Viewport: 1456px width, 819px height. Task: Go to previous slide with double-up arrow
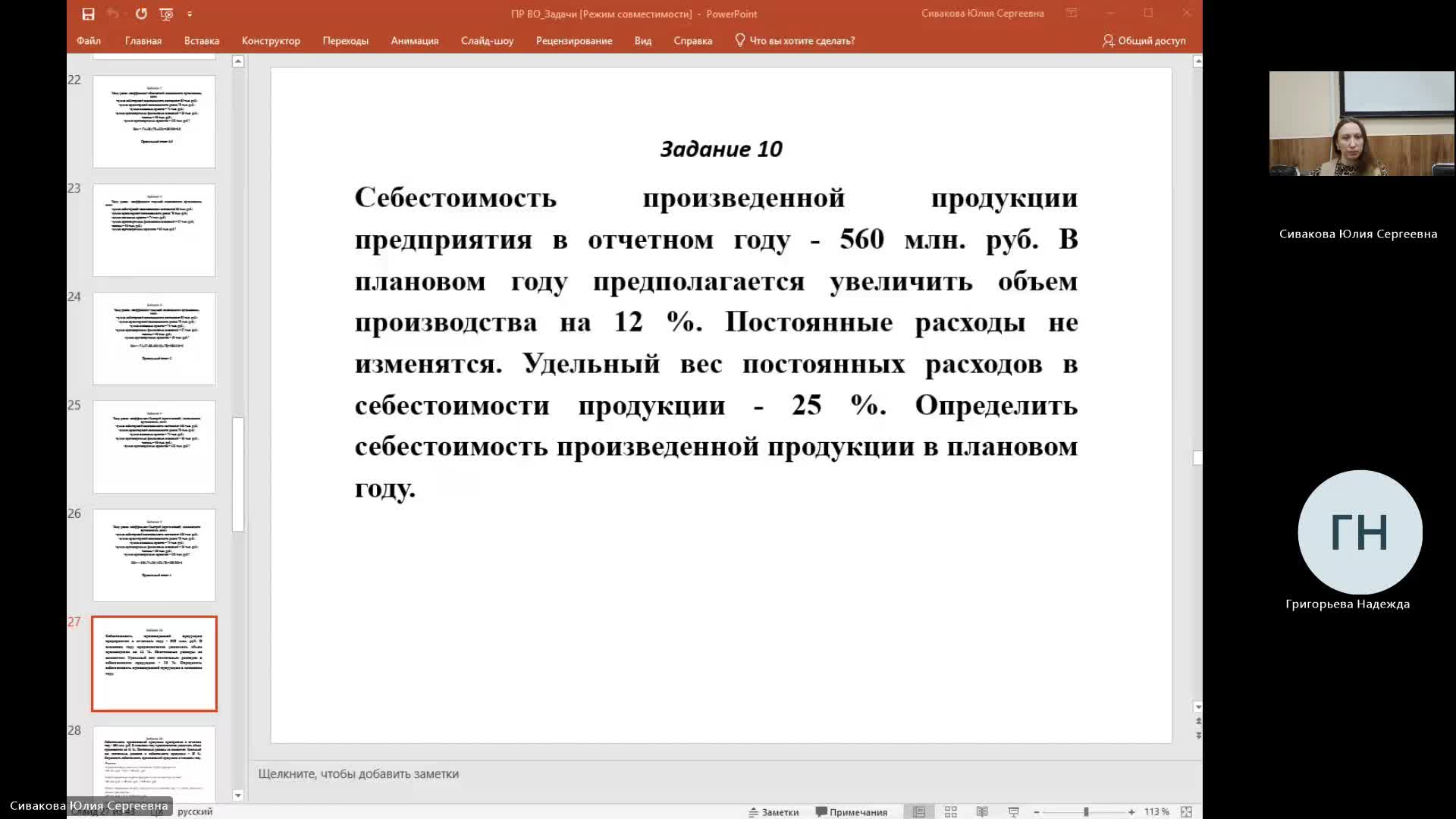click(x=1197, y=721)
